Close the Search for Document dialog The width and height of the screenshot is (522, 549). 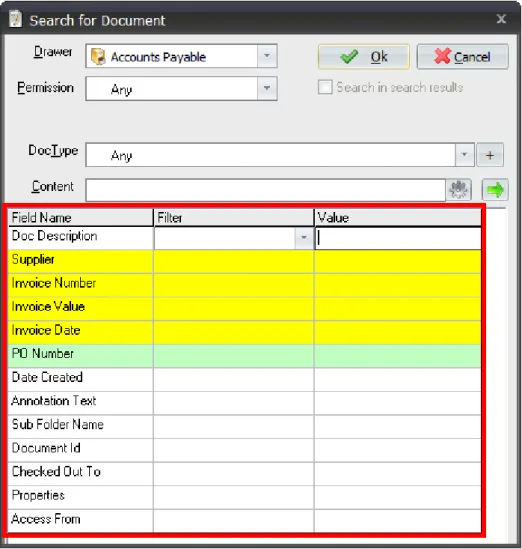(501, 19)
